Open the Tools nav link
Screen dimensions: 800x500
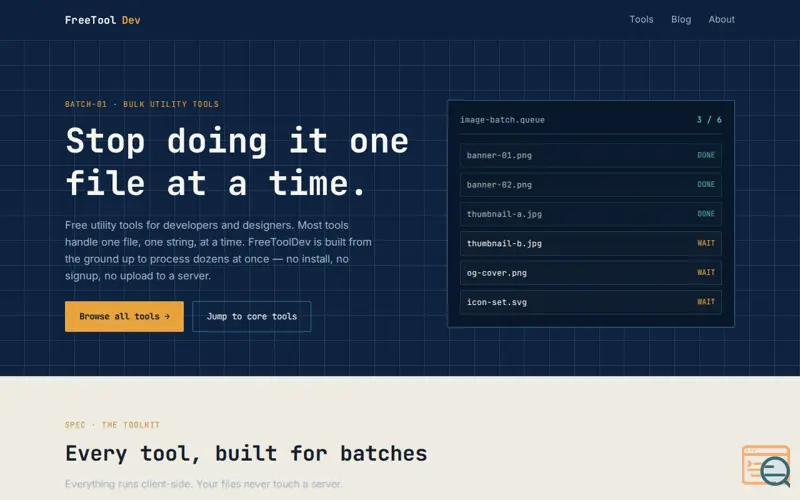641,19
